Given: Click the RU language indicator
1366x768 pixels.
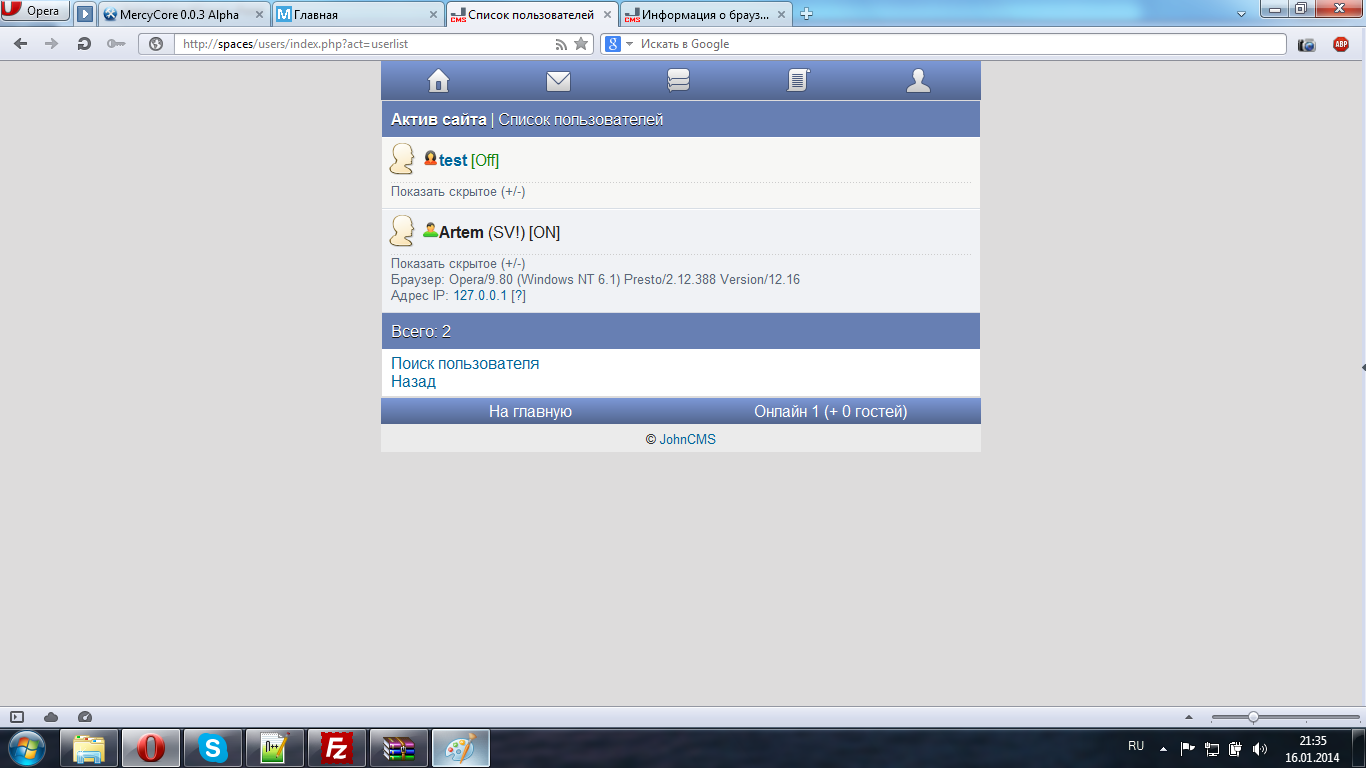Looking at the screenshot, I should pyautogui.click(x=1136, y=746).
